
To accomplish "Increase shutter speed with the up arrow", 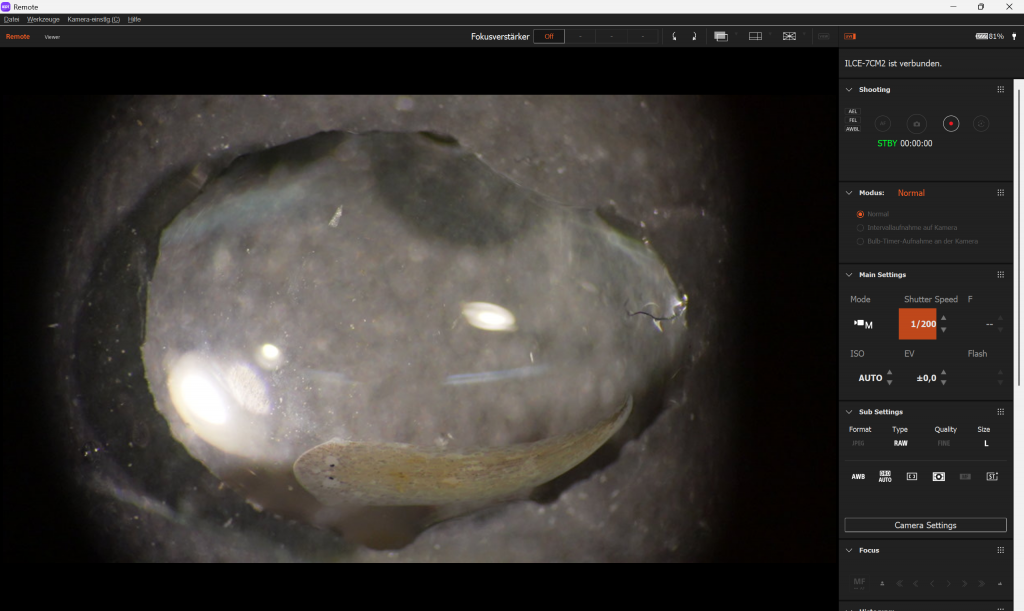I will pos(943,318).
